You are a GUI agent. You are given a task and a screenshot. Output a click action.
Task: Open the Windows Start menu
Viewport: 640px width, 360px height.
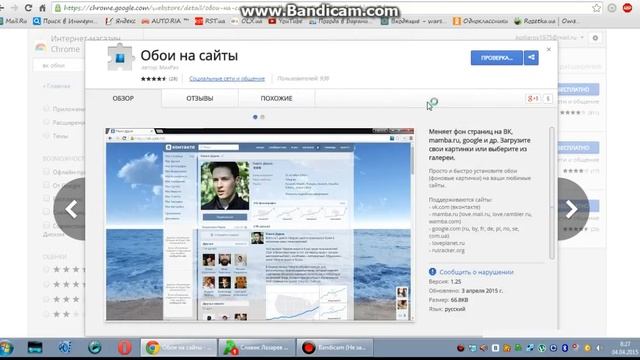click(7, 348)
